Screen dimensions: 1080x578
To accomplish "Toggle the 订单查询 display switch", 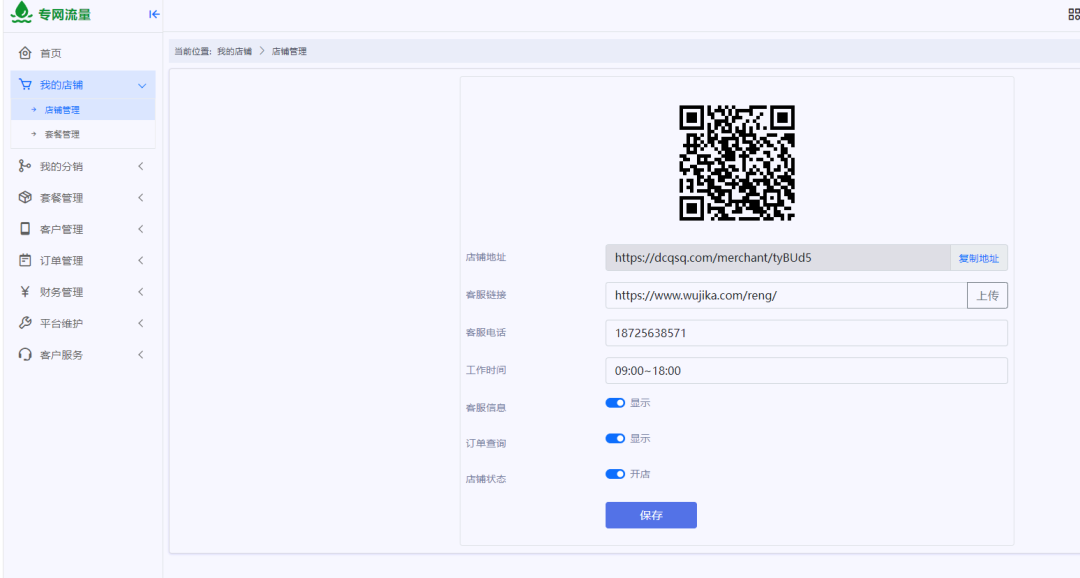I will coord(615,439).
